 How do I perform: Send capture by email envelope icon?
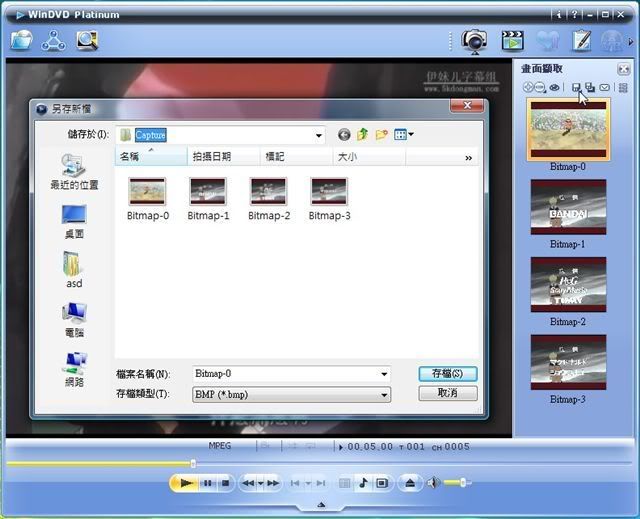tap(604, 87)
